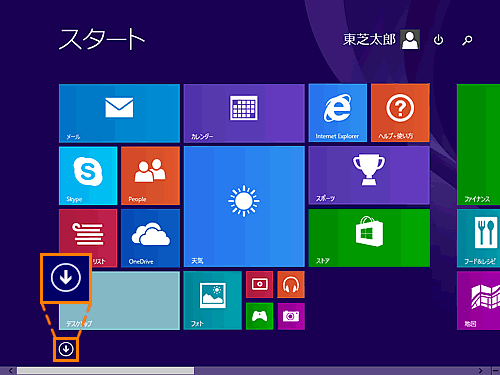This screenshot has width=500, height=375.
Task: Open the ヘルプ+使い方 help tile
Action: click(400, 113)
